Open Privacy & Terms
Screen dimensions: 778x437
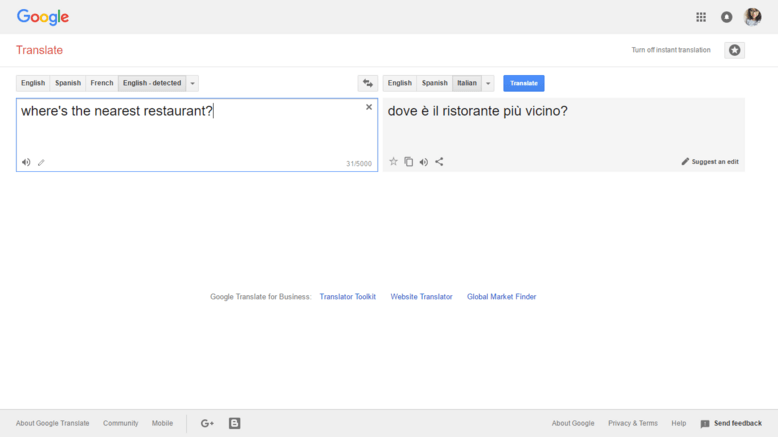pos(633,423)
